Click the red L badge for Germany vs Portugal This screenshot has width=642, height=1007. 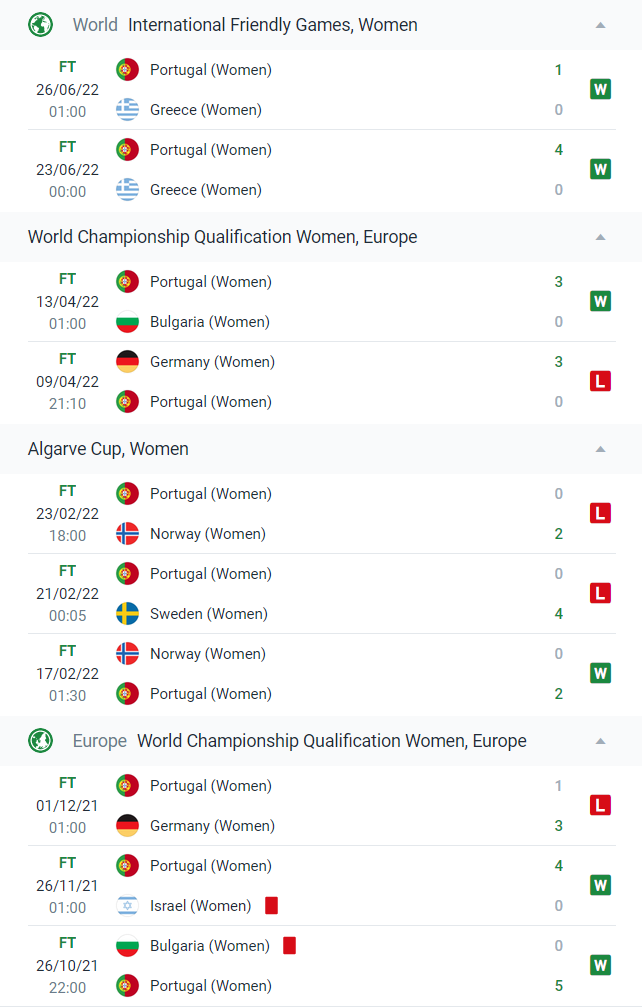(x=600, y=381)
